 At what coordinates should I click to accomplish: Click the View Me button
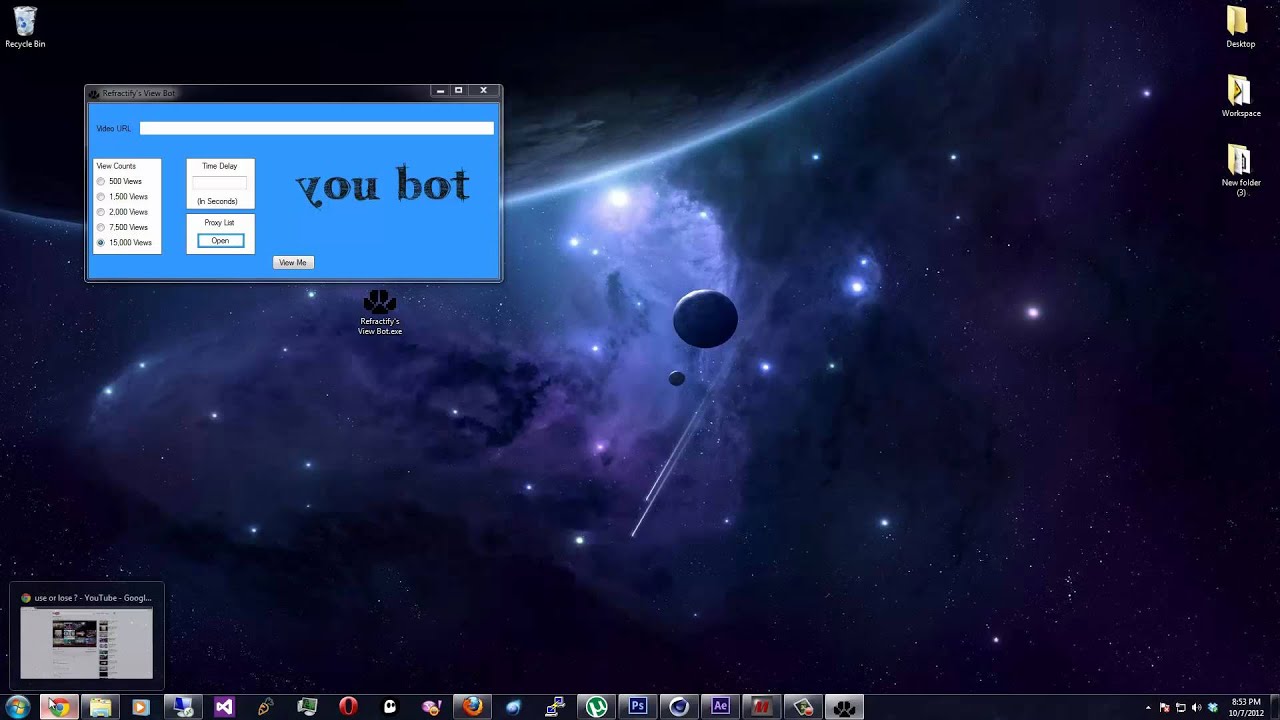click(x=293, y=262)
